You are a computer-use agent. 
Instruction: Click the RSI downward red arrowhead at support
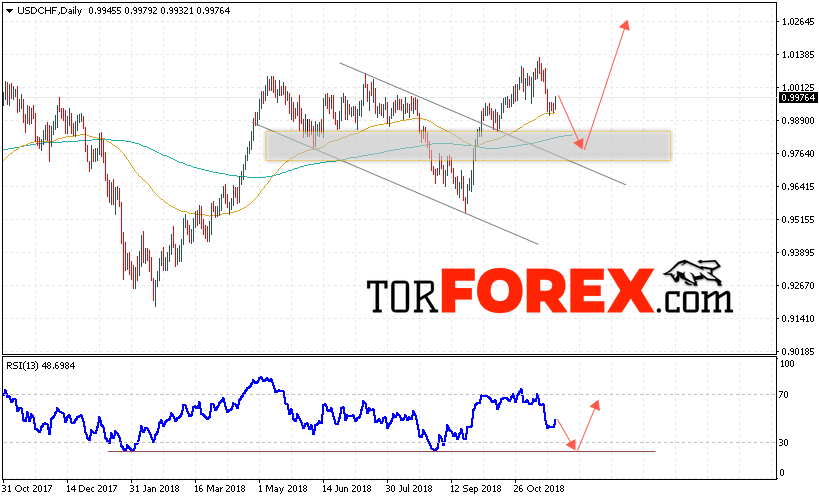coord(572,445)
